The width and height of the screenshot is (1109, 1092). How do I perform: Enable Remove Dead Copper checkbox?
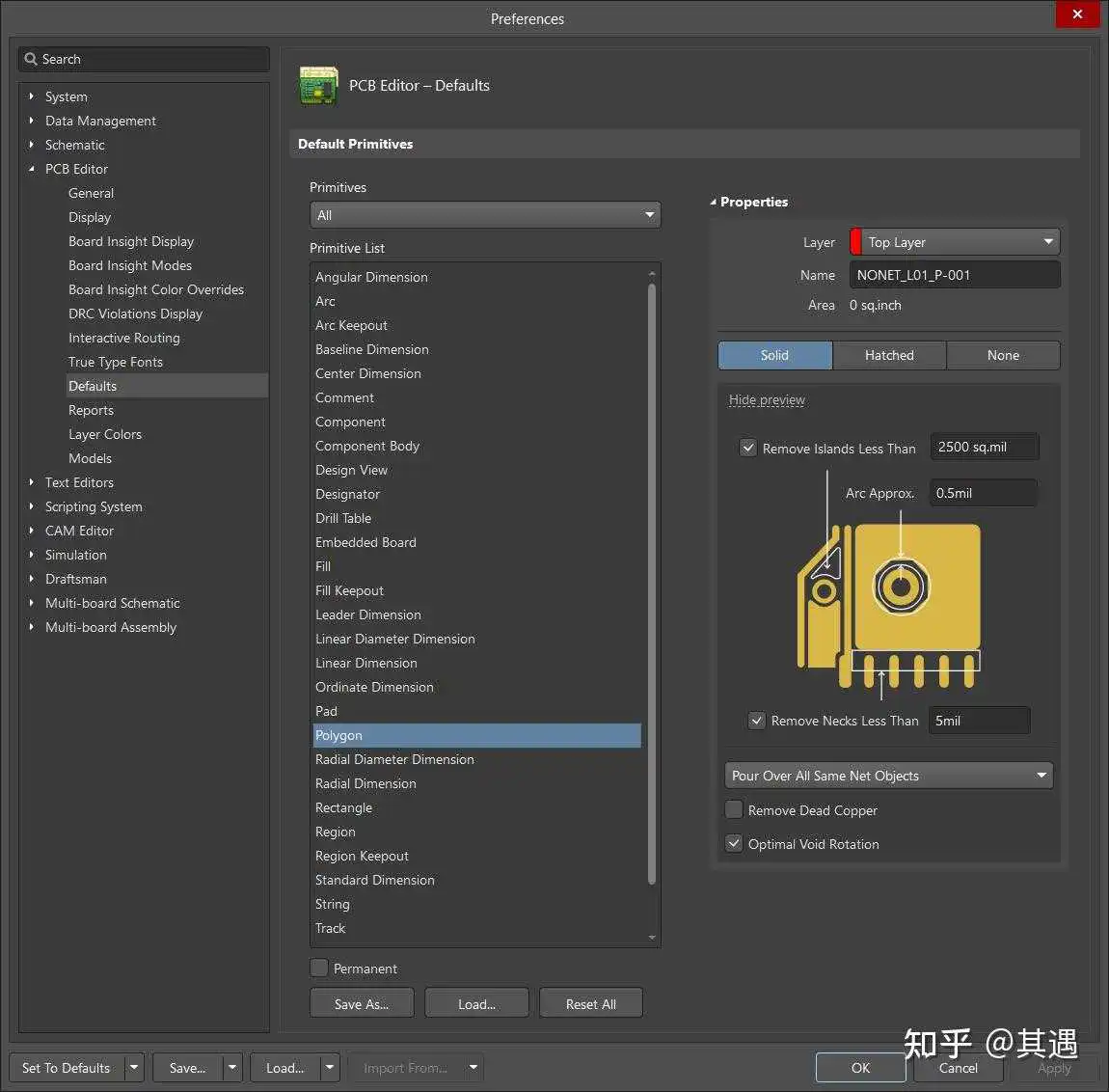(x=734, y=809)
